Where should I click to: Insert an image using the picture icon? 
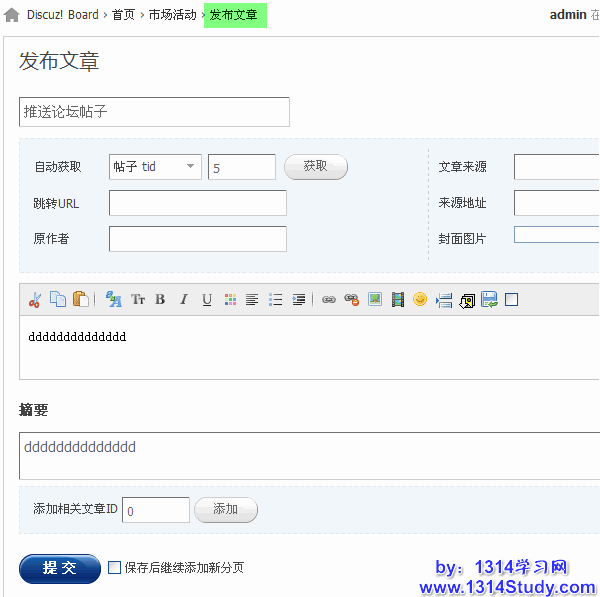click(x=375, y=299)
